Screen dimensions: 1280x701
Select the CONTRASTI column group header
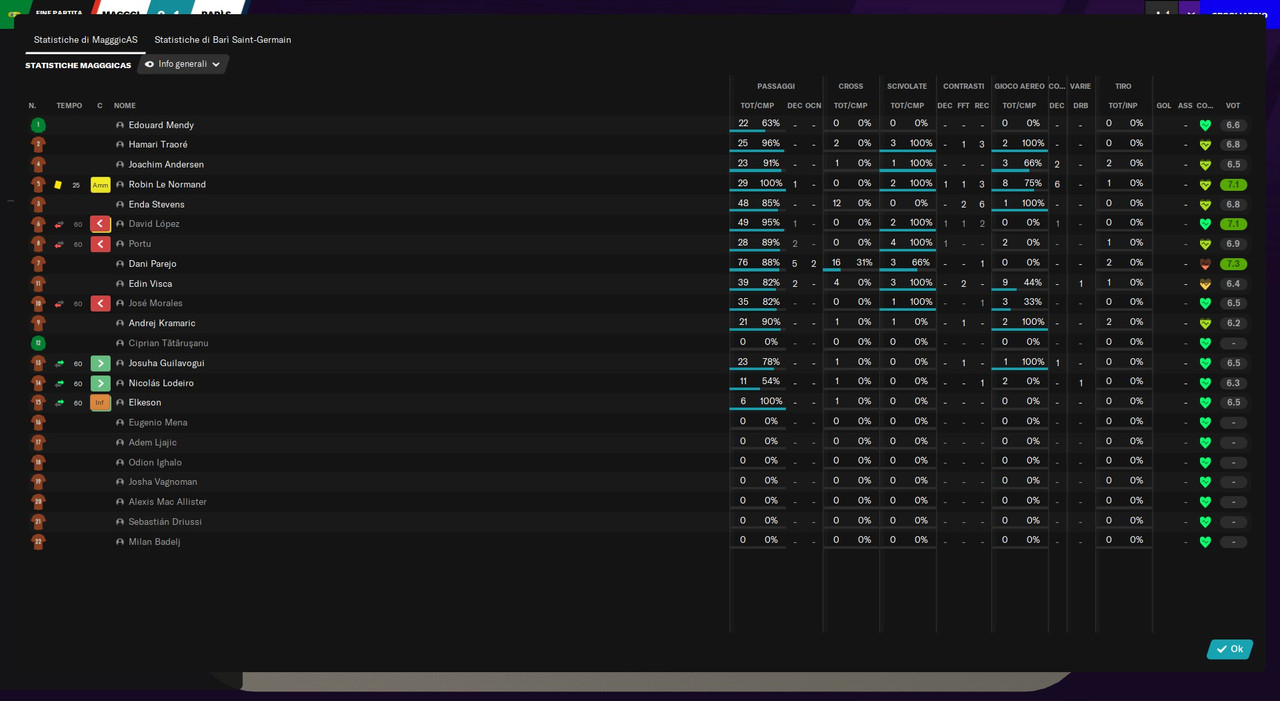(x=963, y=86)
